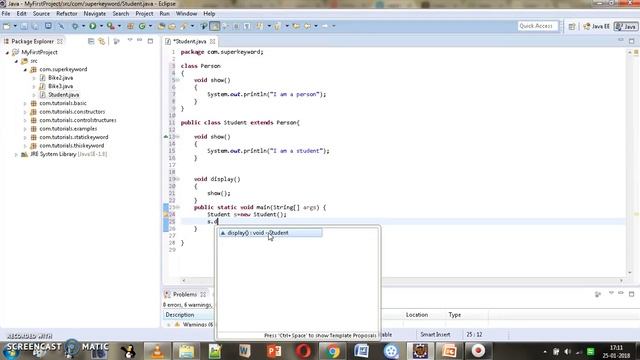Toggle code folding for main method
640x360 pixels.
178,207
